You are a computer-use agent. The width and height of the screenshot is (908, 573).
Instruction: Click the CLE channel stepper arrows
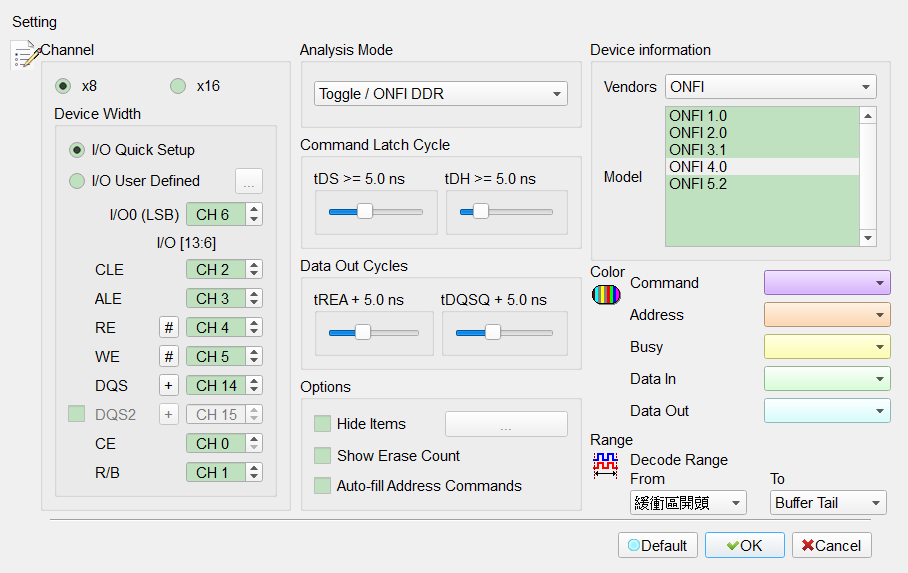coord(254,269)
